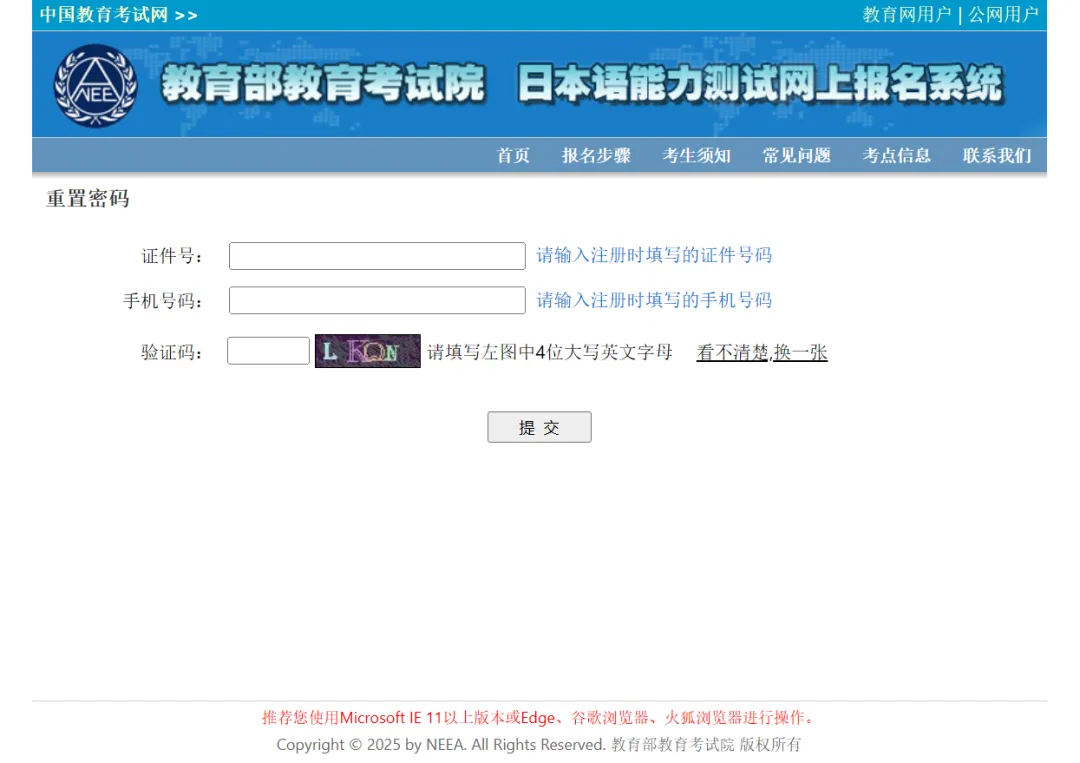Click the 请输入注册时填写的证件号码 hint text
Screen dimensions: 1080x763
point(654,255)
